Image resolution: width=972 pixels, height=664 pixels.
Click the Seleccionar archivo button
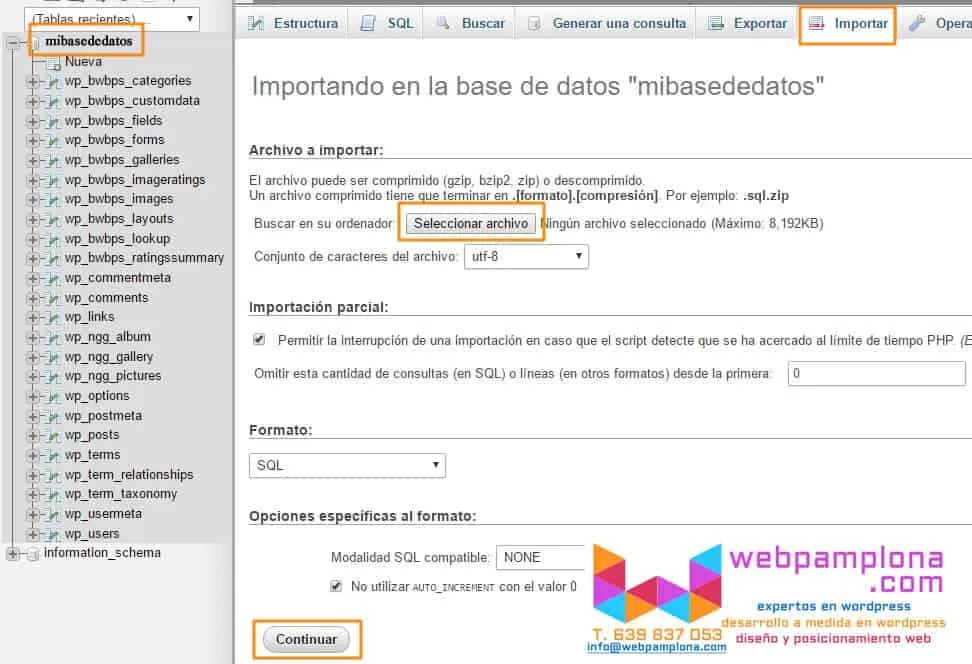(471, 223)
